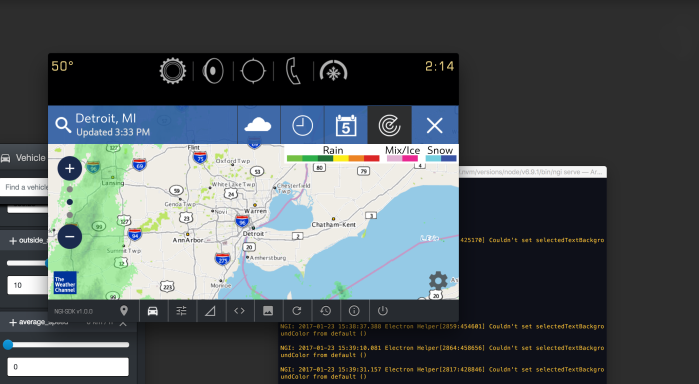Click the average_speed slider handle

[8, 344]
